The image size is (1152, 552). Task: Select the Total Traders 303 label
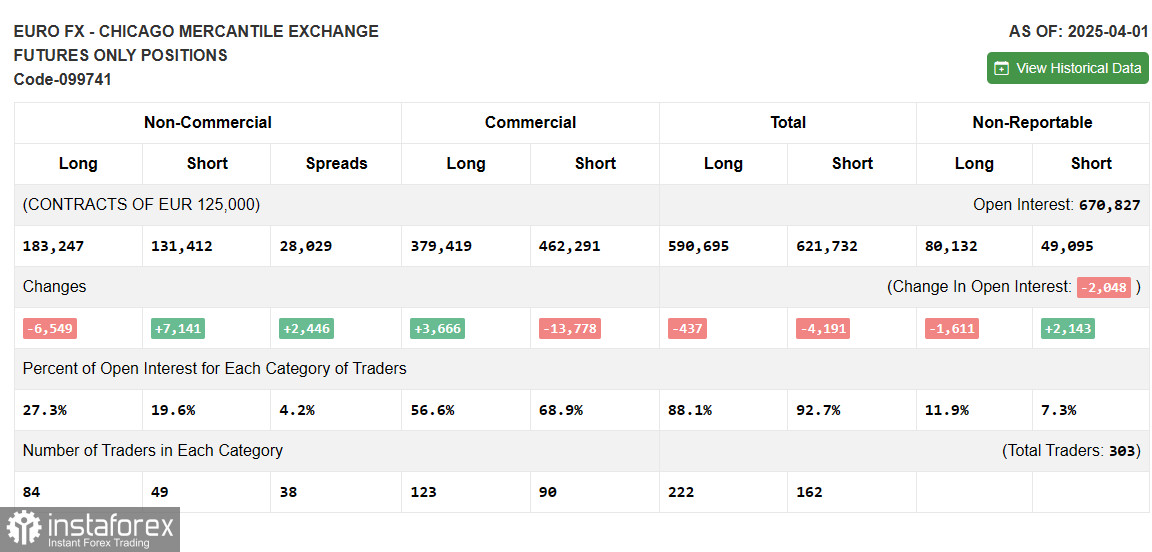[1071, 451]
